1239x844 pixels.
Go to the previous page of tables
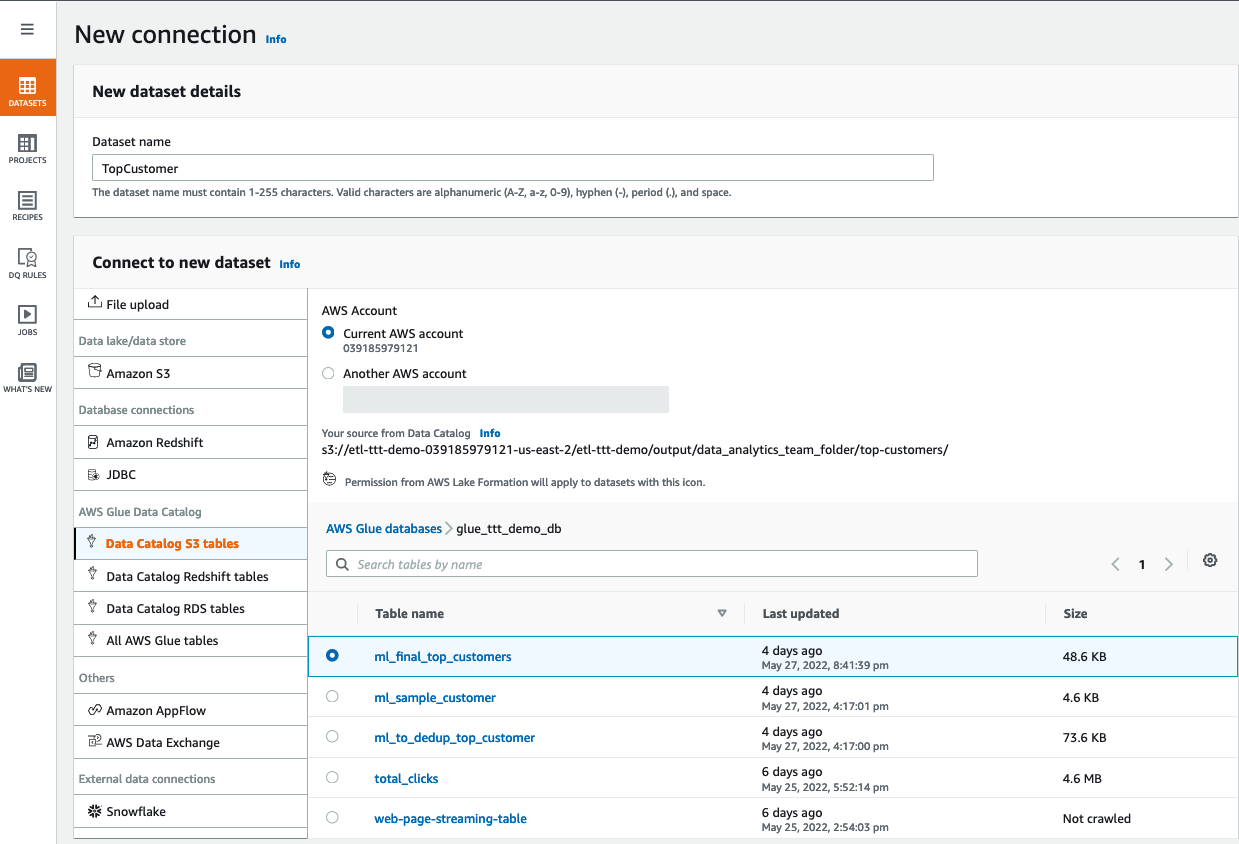(1115, 564)
